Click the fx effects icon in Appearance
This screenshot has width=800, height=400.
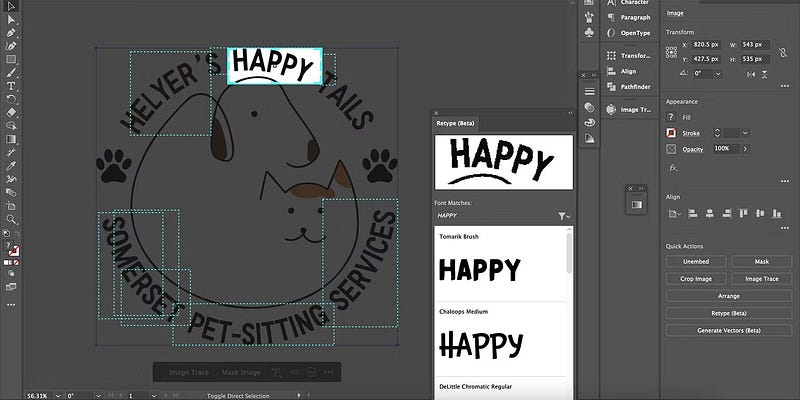tap(673, 167)
